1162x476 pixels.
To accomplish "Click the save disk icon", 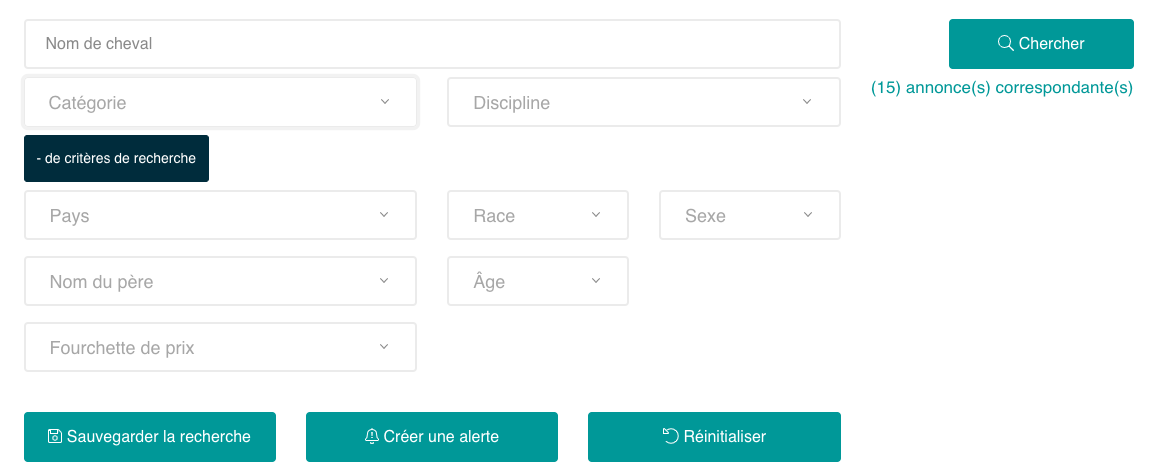I will coord(55,437).
